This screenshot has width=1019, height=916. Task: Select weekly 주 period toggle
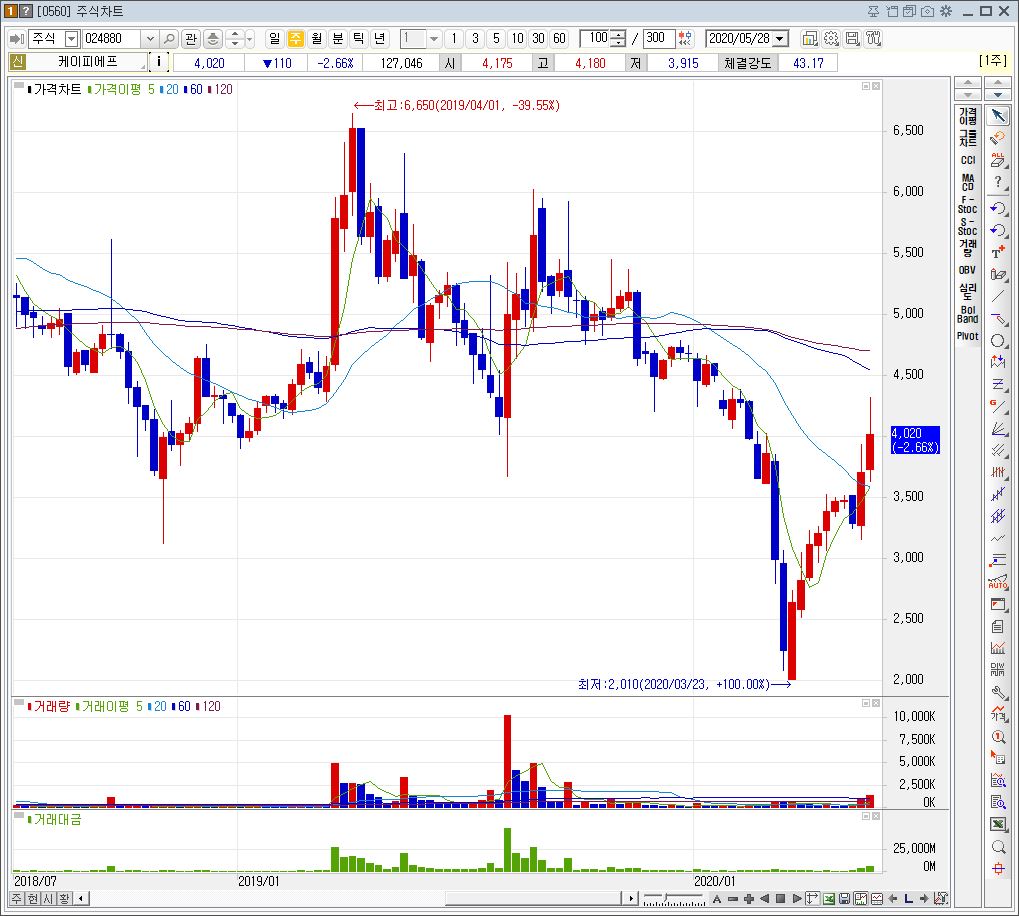pyautogui.click(x=295, y=39)
